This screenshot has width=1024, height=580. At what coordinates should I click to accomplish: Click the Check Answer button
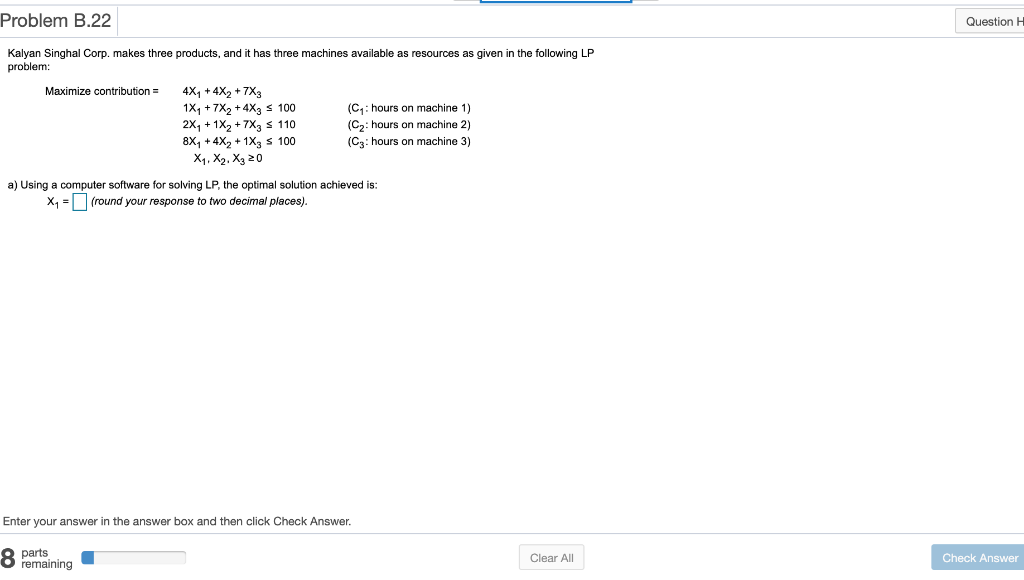[977, 557]
